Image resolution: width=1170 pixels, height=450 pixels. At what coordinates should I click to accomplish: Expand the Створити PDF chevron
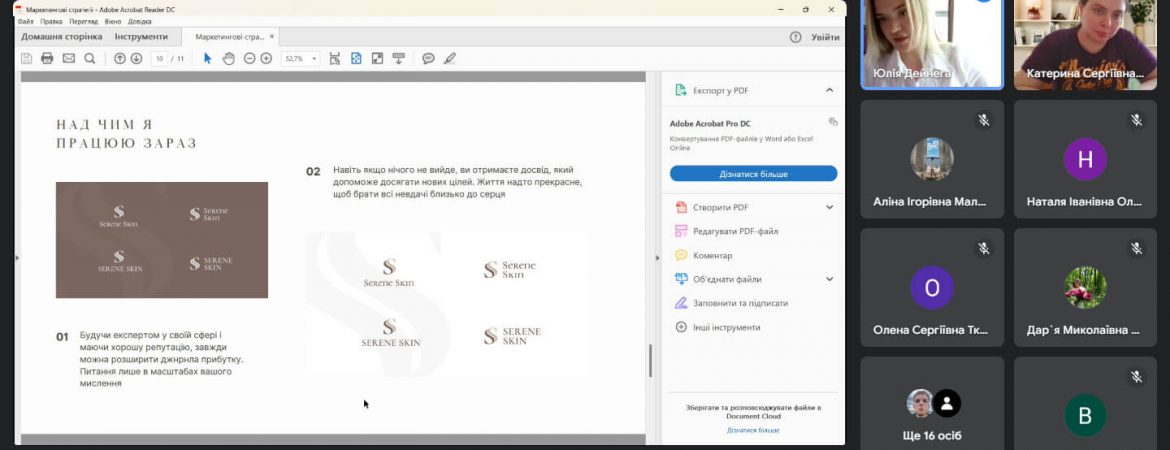829,207
